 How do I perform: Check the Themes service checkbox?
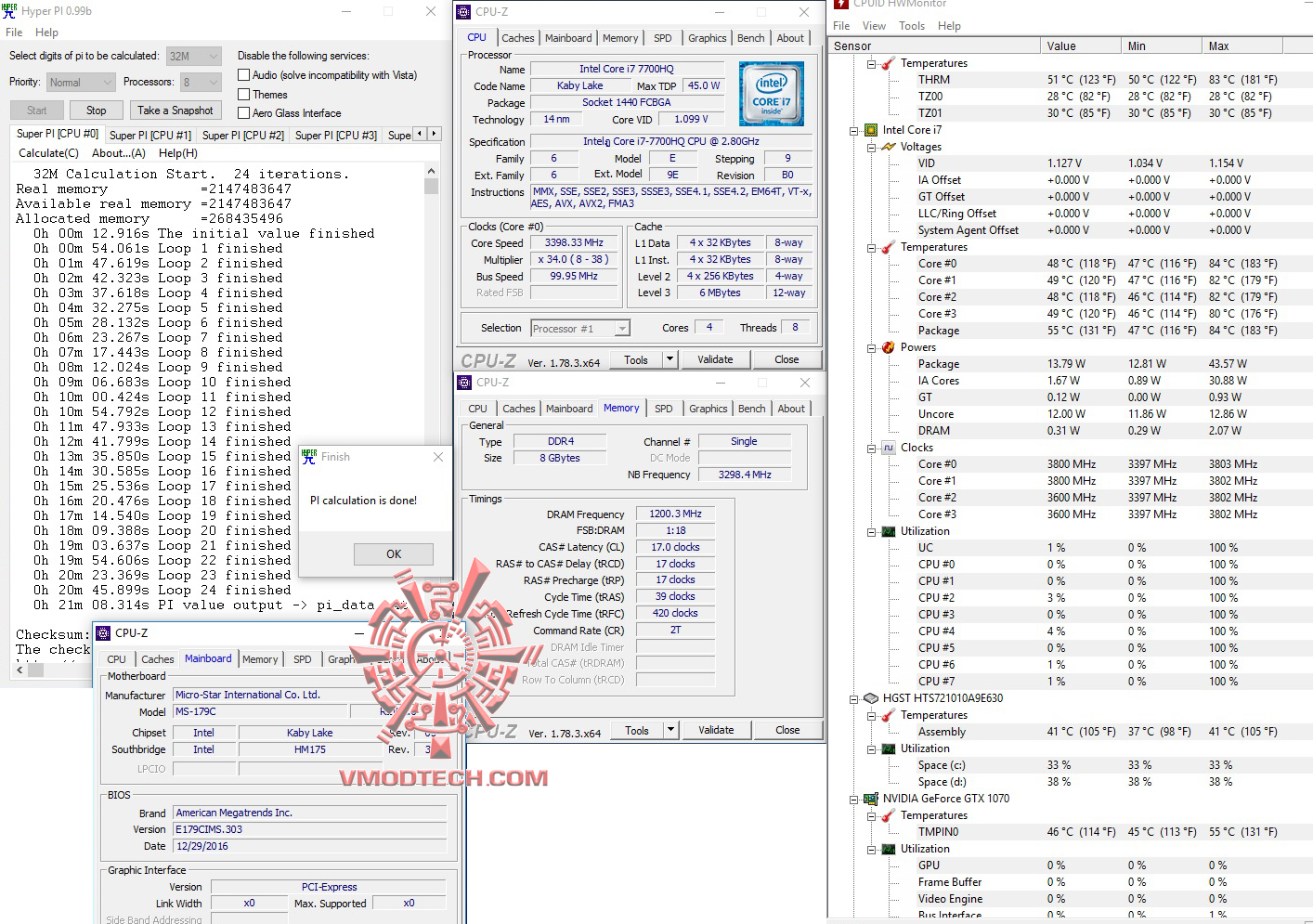click(244, 95)
